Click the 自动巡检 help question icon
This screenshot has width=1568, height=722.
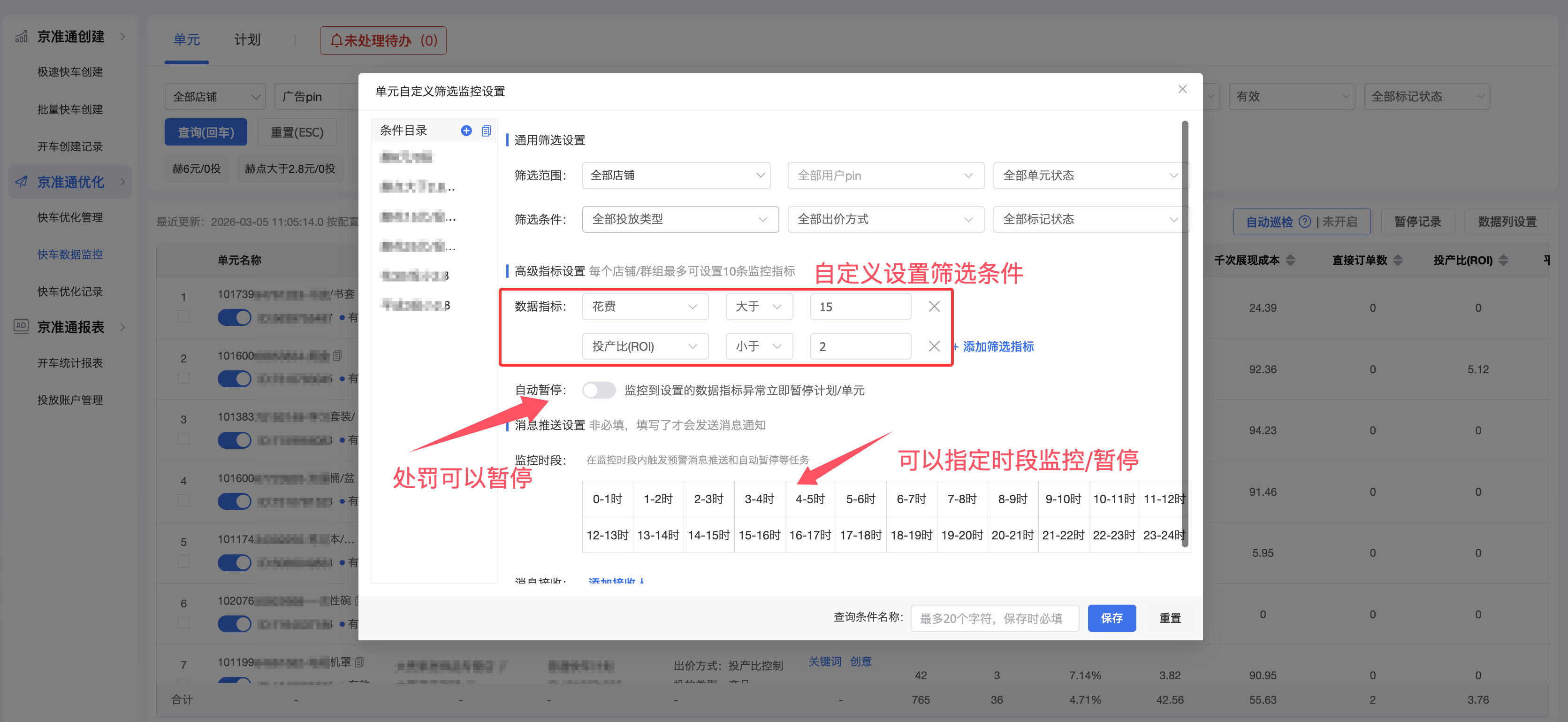(1304, 222)
